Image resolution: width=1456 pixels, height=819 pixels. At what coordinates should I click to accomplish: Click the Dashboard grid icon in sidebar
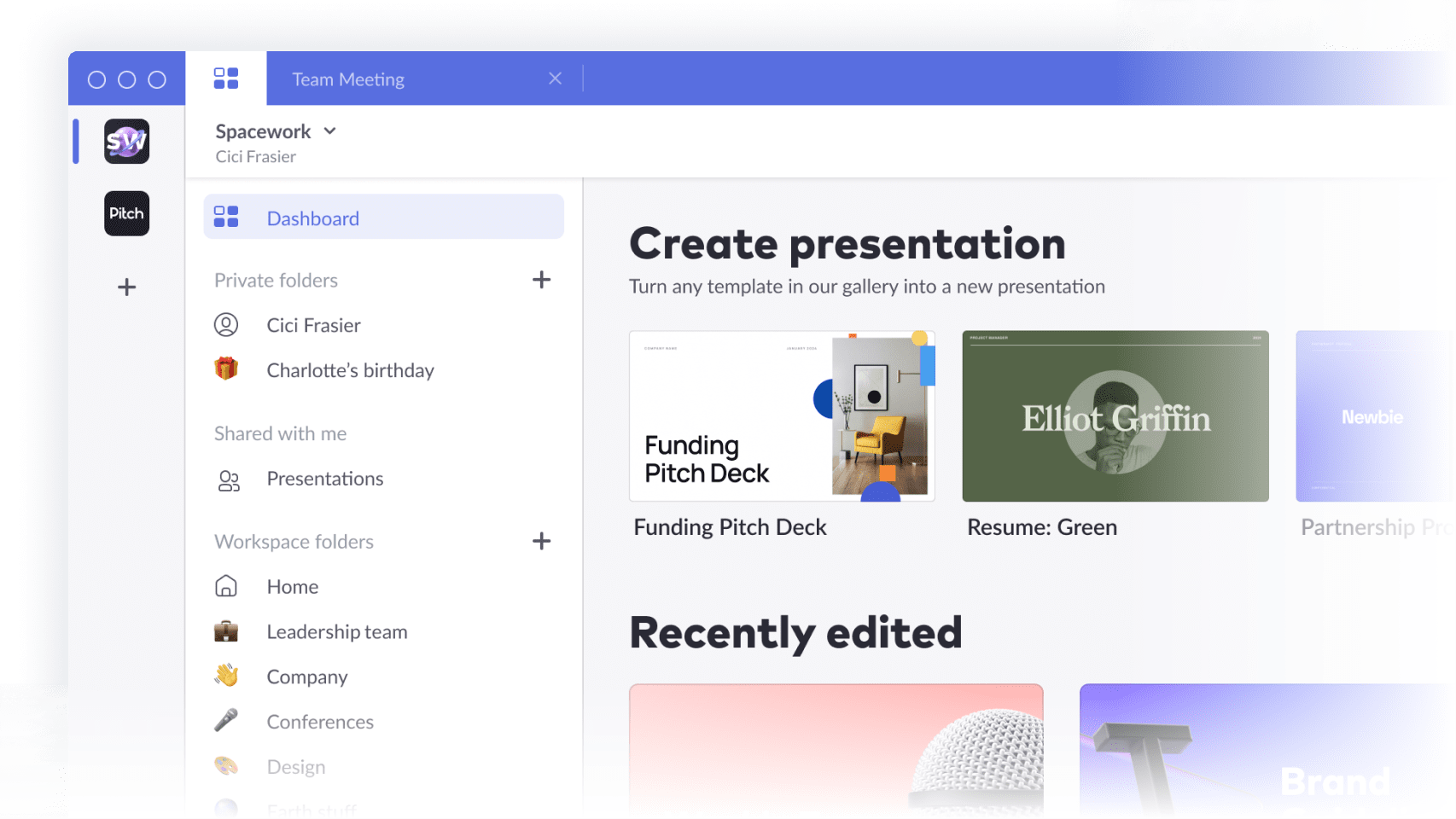(226, 217)
